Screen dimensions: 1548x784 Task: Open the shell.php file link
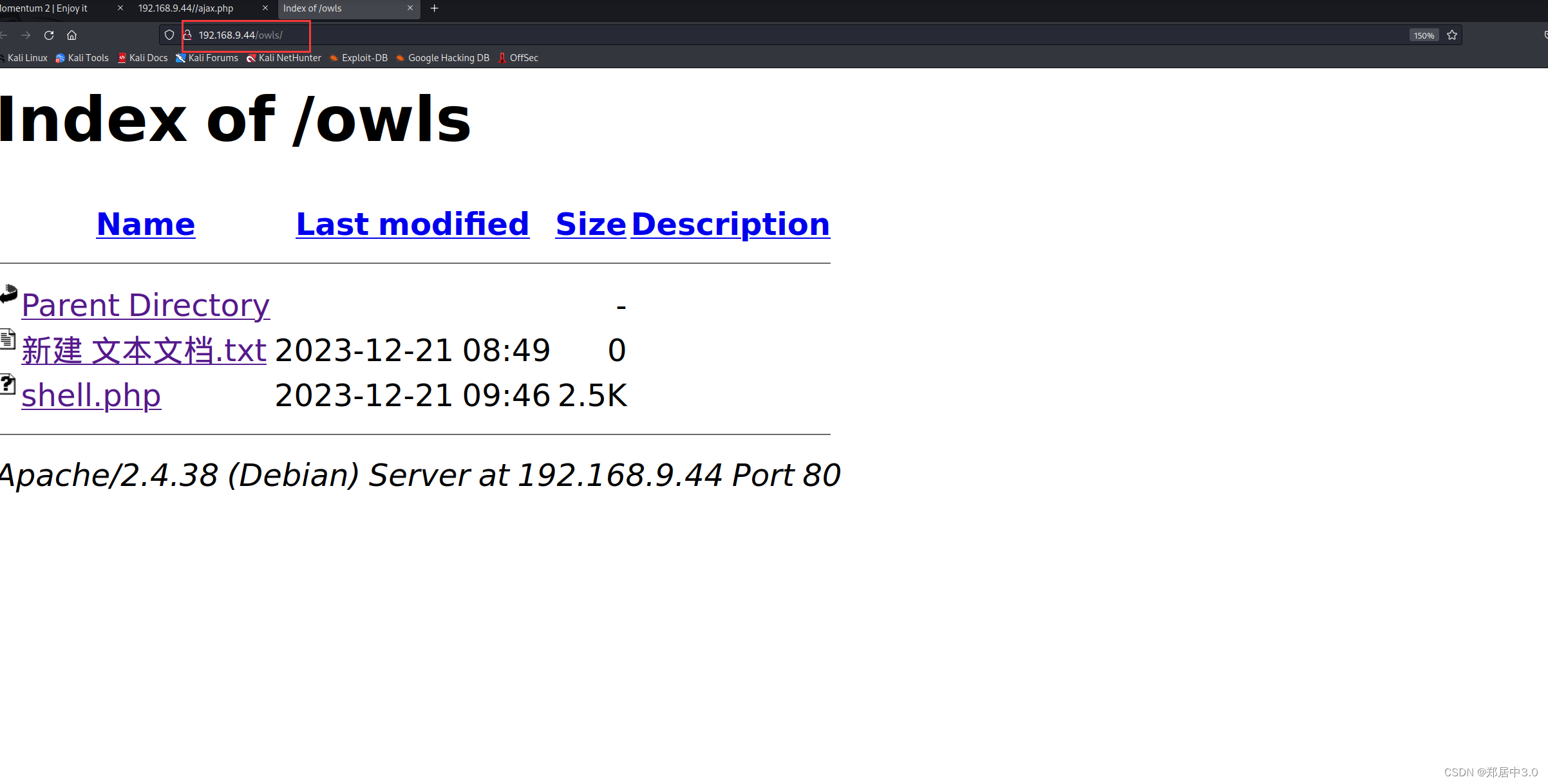coord(91,395)
